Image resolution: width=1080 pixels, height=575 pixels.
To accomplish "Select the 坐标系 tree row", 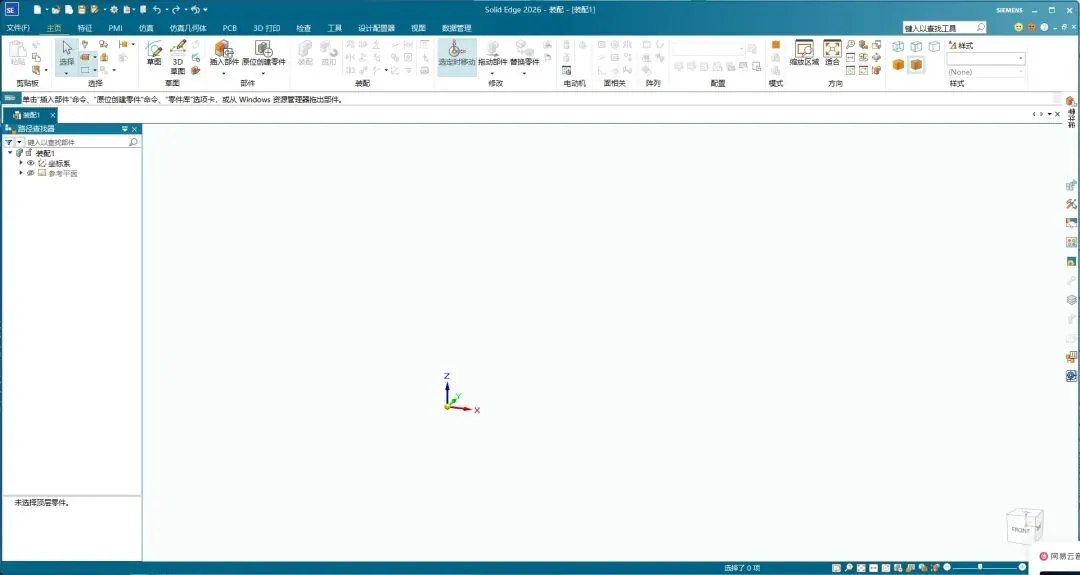I will pyautogui.click(x=59, y=163).
